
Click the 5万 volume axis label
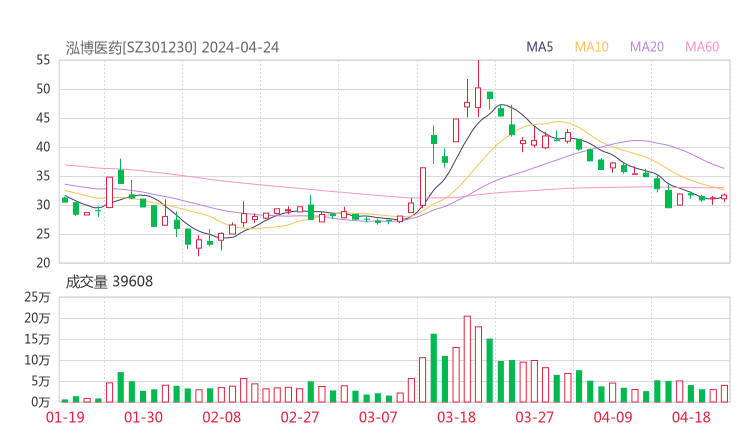[x=40, y=381]
